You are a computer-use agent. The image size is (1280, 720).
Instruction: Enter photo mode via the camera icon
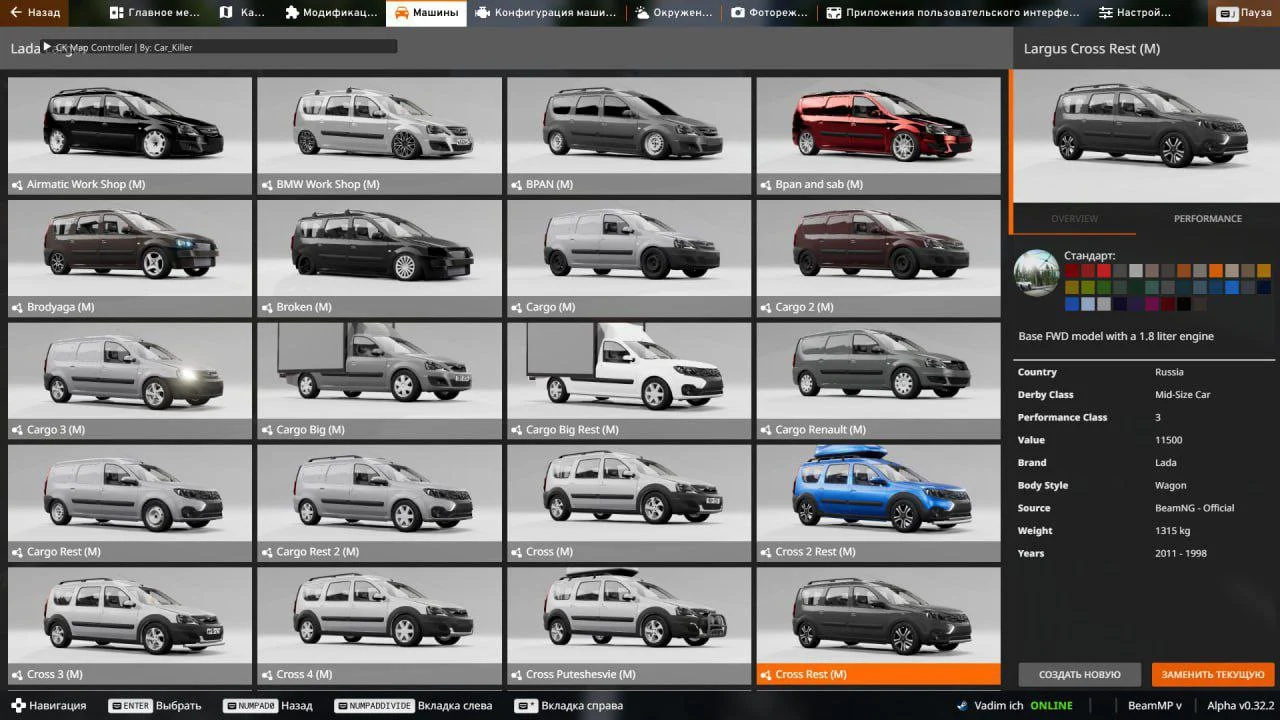click(738, 13)
